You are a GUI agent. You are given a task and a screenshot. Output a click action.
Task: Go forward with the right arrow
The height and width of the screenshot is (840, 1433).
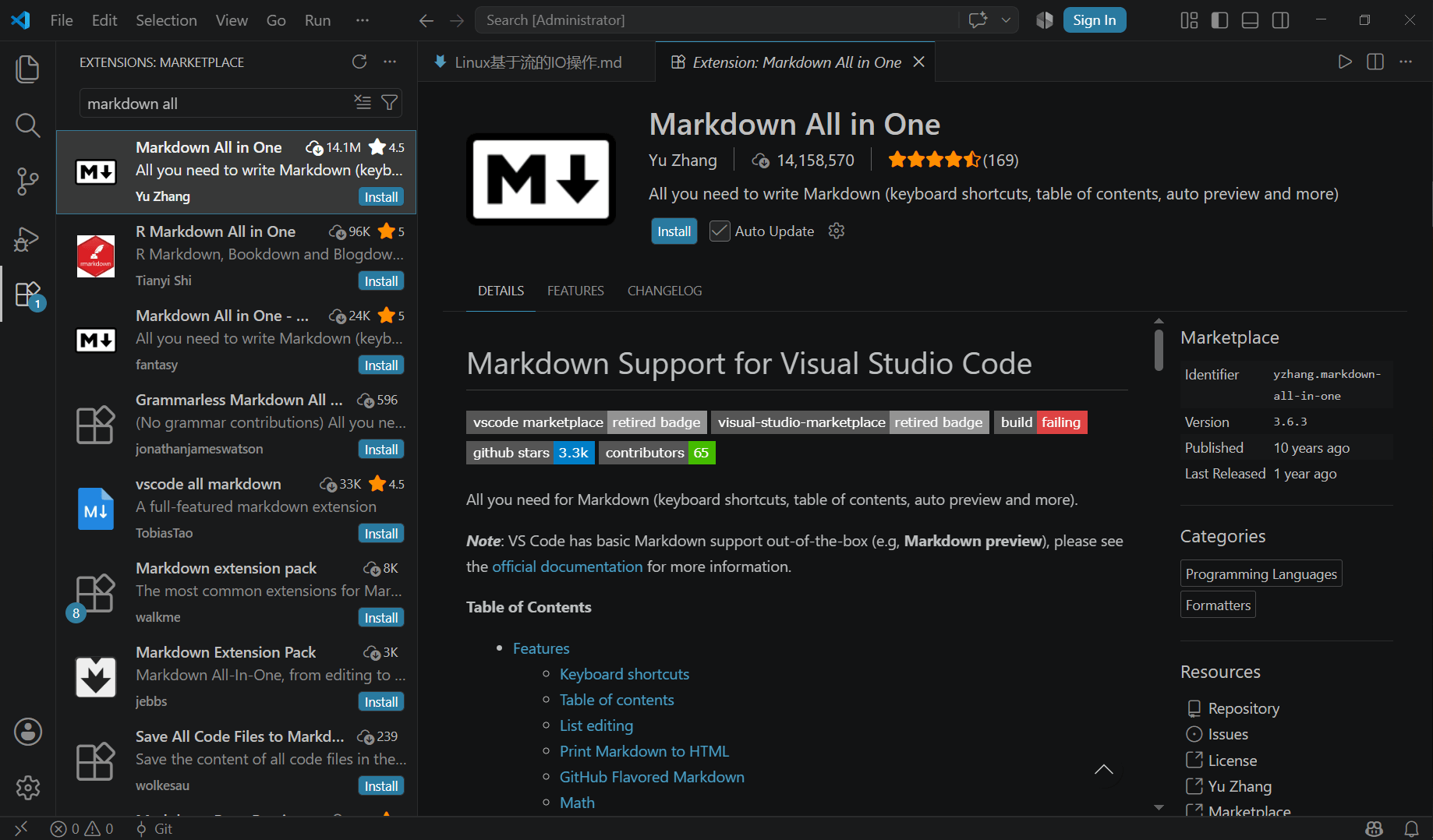point(457,20)
